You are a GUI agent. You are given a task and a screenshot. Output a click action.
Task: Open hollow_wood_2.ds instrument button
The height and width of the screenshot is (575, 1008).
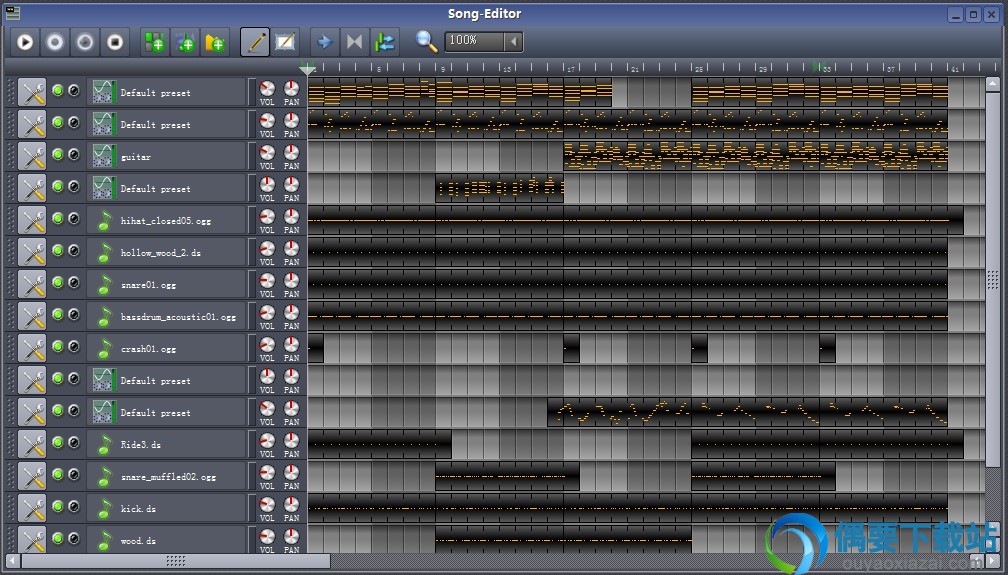pyautogui.click(x=166, y=253)
